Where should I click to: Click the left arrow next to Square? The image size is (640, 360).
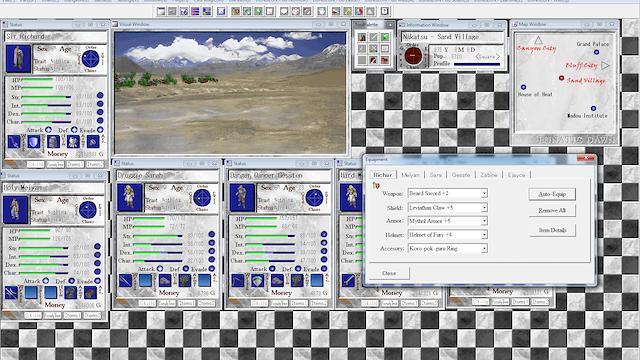477,57
